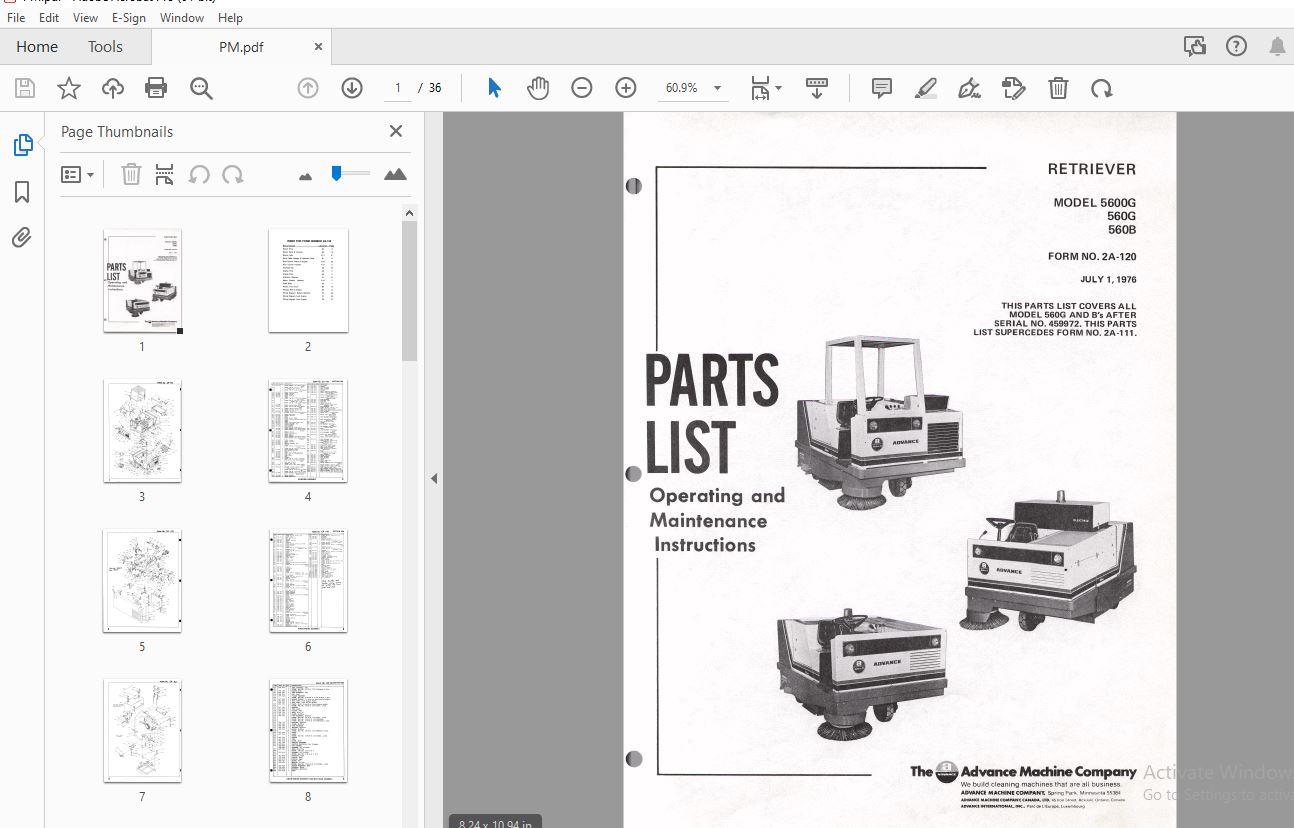This screenshot has width=1294, height=828.
Task: Choose the Selection arrow tool
Action: pos(494,88)
